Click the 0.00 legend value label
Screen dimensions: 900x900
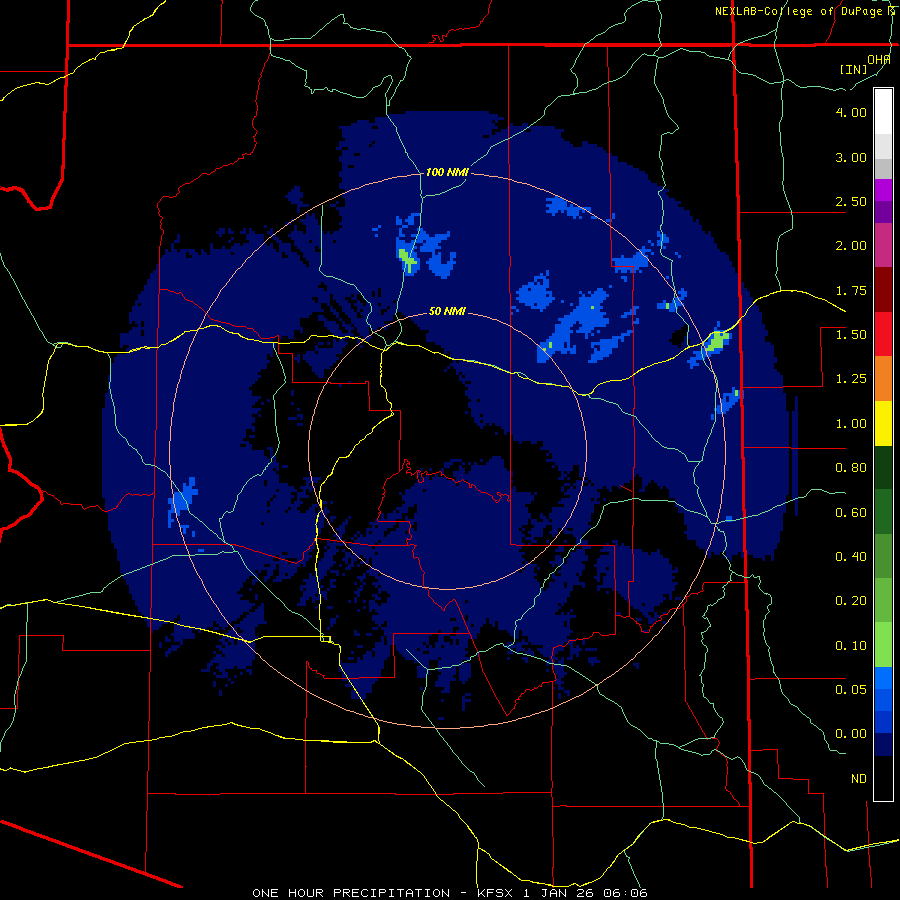[851, 734]
